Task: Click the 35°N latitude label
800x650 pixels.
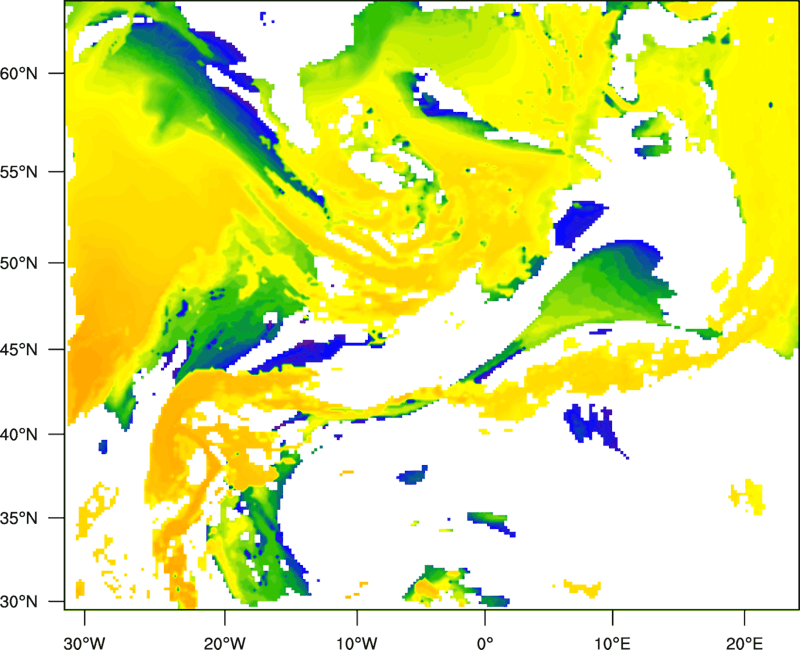Action: pyautogui.click(x=19, y=518)
